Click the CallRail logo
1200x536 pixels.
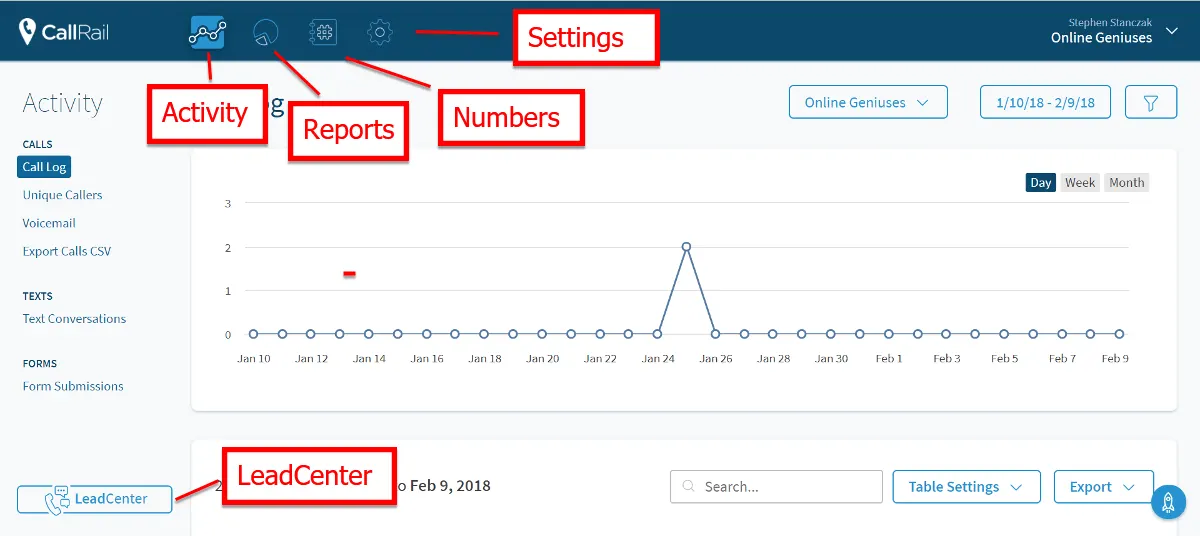pyautogui.click(x=63, y=32)
